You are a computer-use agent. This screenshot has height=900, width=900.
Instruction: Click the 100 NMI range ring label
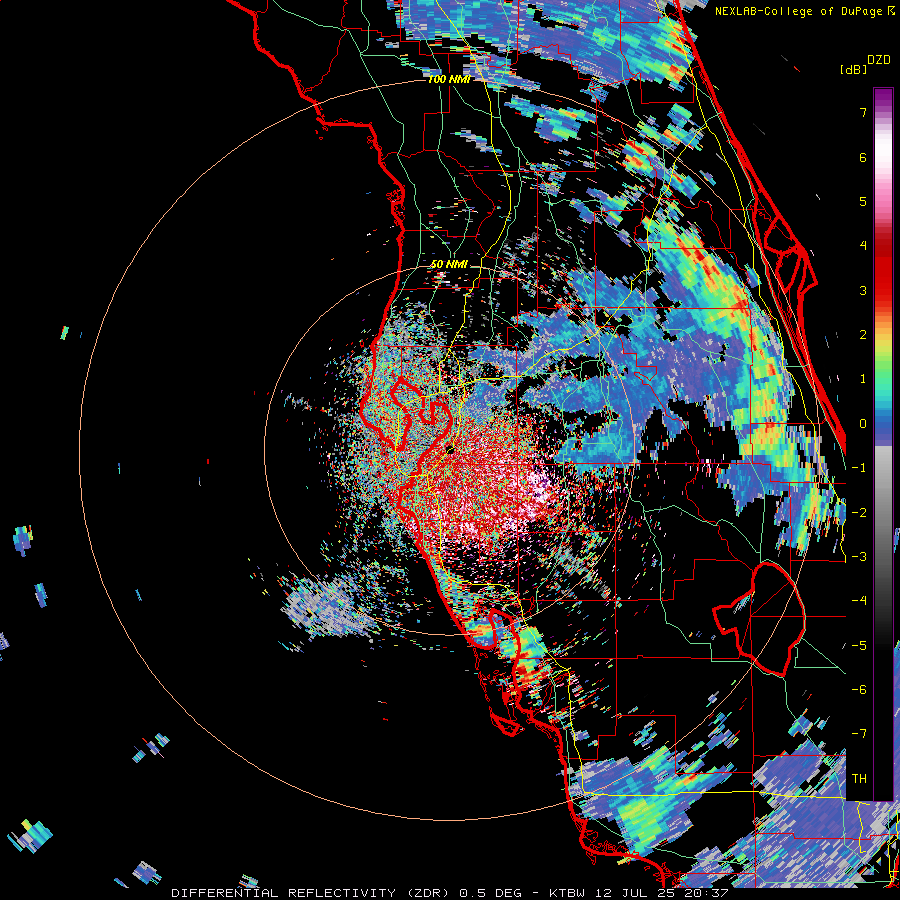(449, 79)
